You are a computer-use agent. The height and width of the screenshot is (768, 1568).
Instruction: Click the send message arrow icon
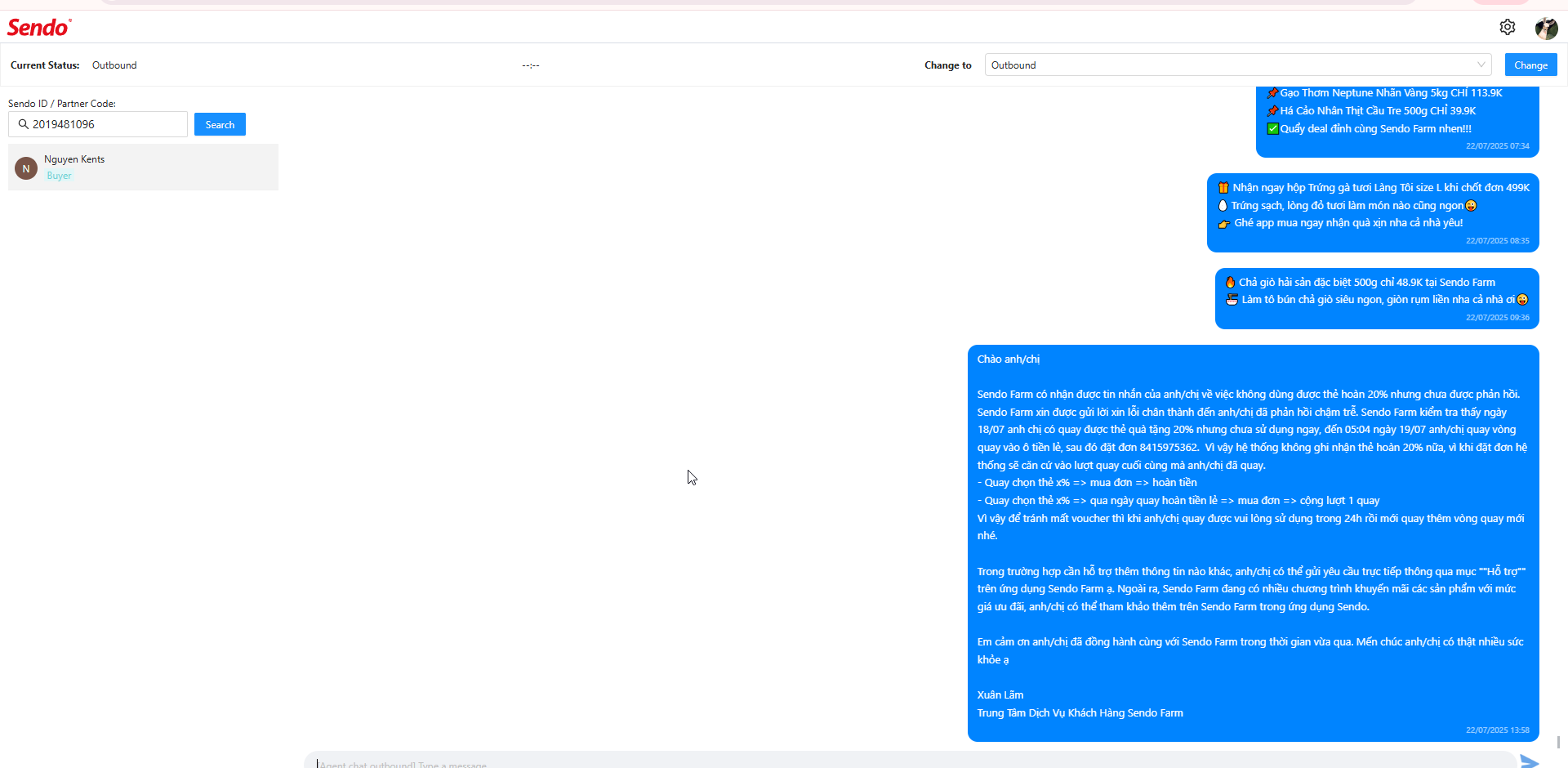click(x=1530, y=761)
